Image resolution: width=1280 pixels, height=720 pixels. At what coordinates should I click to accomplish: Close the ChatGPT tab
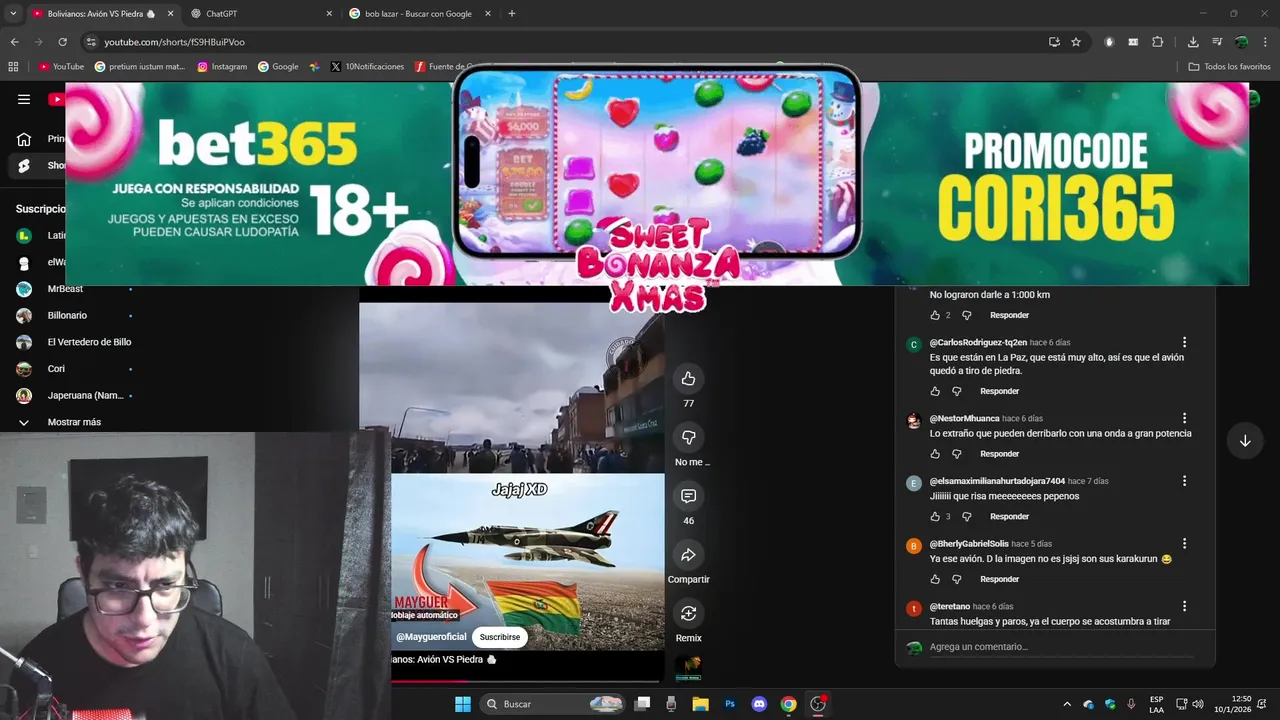329,14
